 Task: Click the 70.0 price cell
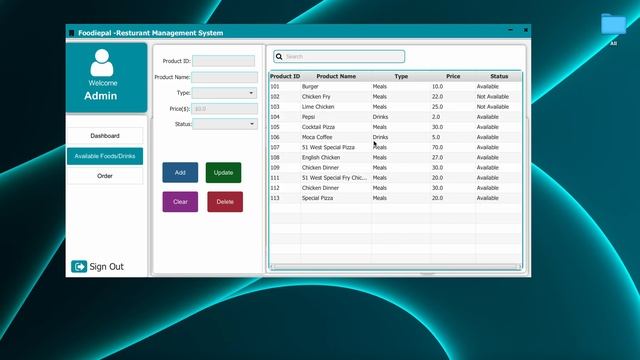(x=453, y=147)
